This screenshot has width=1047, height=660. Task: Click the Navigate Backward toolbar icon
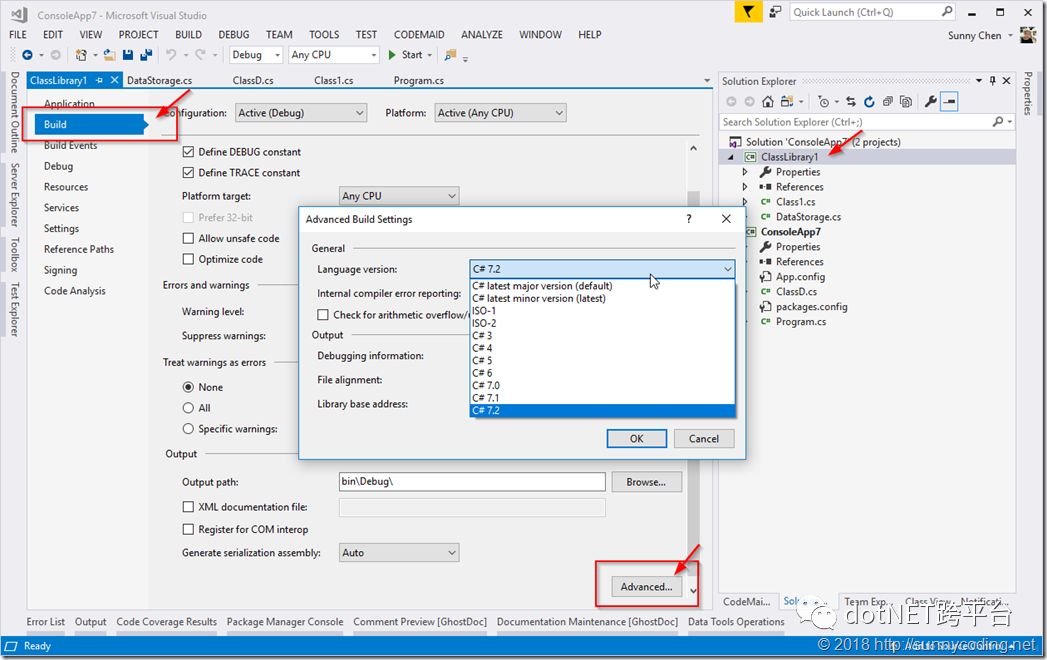27,55
